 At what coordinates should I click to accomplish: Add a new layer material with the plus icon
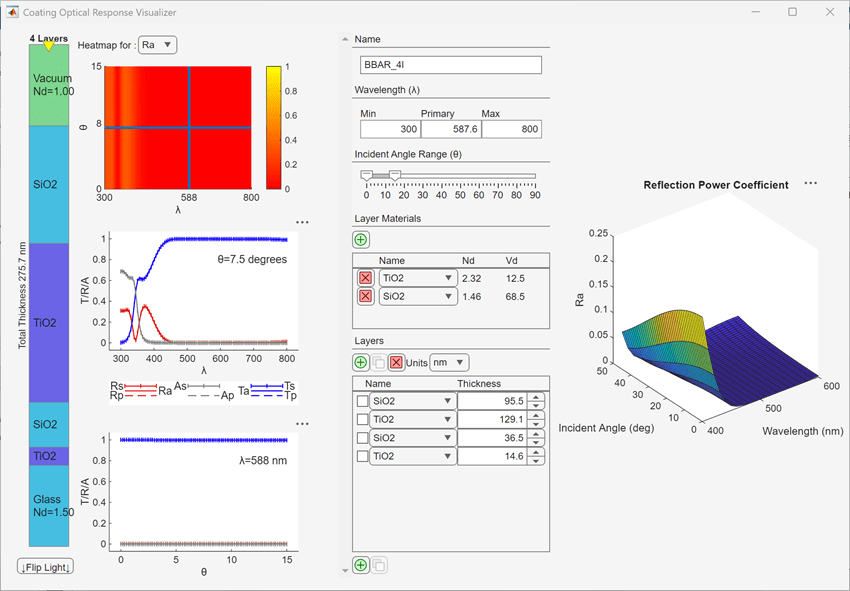tap(361, 240)
